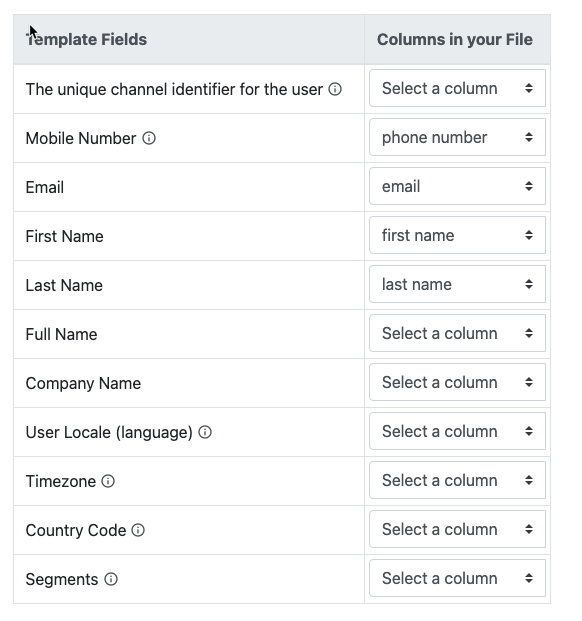Click the Mobile Number info icon
582x621 pixels.
(149, 138)
